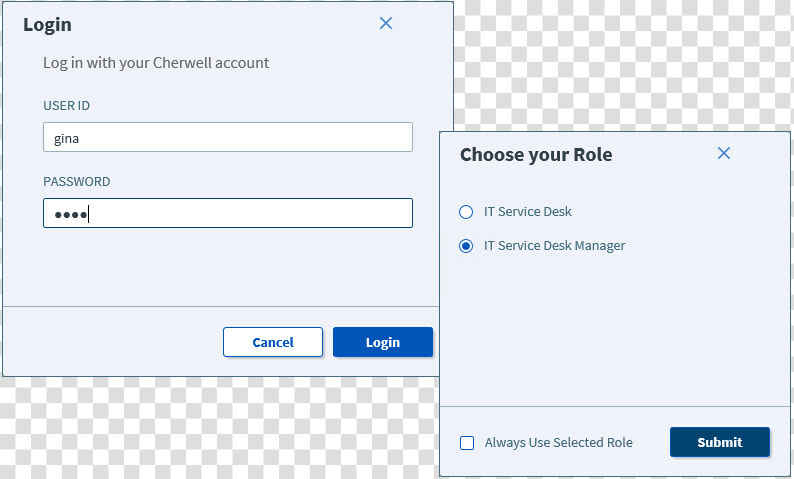The height and width of the screenshot is (479, 794).
Task: Enable Always Use Selected Role checkbox
Action: pos(467,443)
